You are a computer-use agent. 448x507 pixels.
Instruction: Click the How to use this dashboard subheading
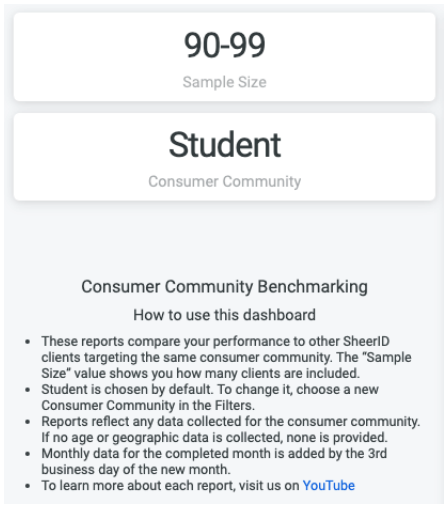click(x=225, y=315)
